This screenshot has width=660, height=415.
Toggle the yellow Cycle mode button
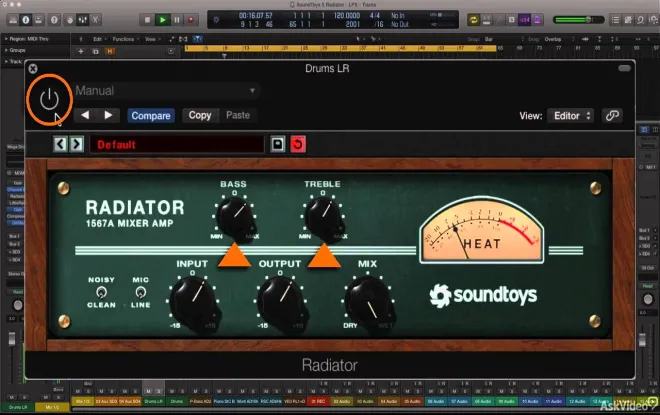tap(474, 20)
